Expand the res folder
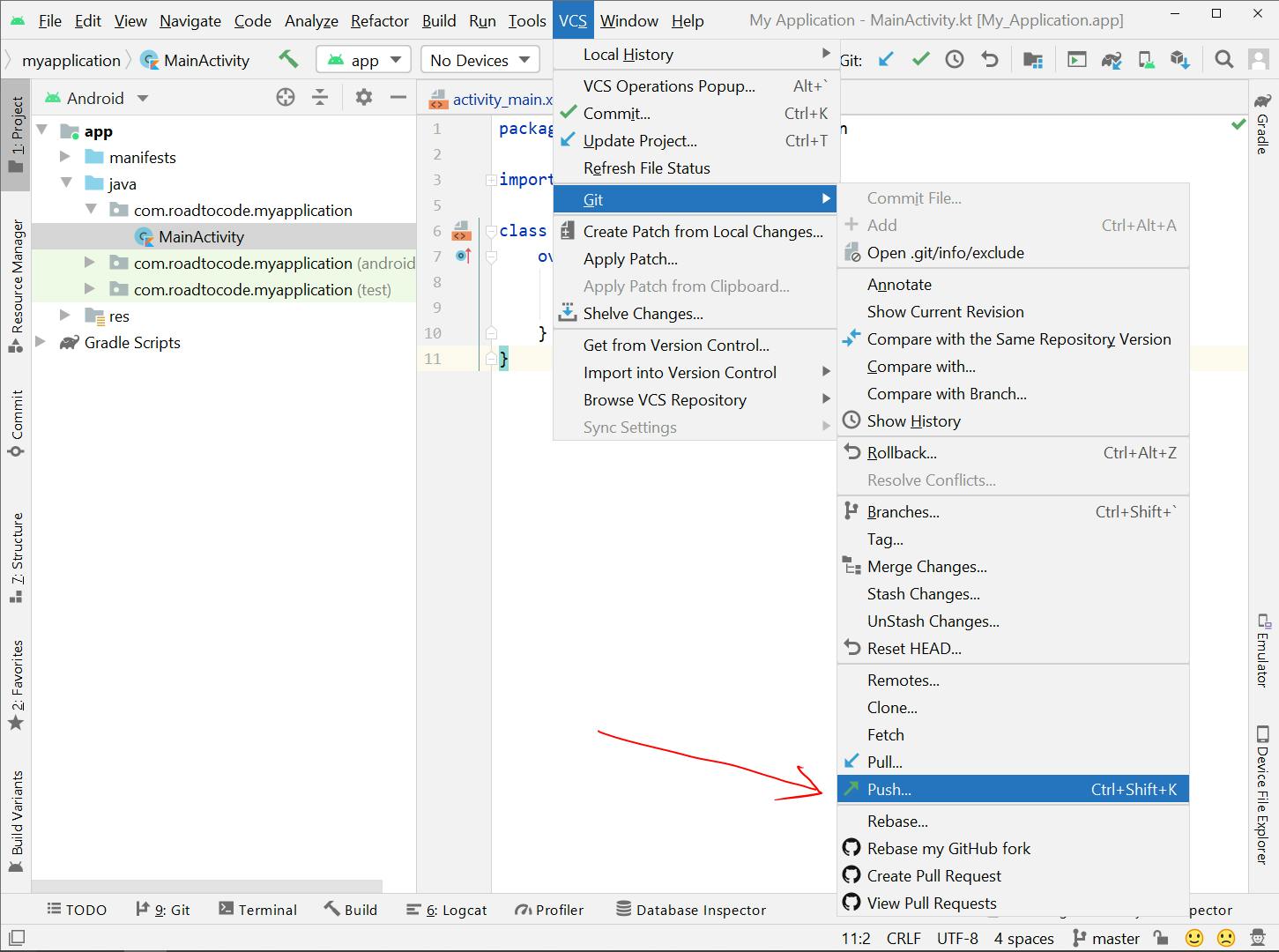Viewport: 1279px width, 952px height. [65, 316]
